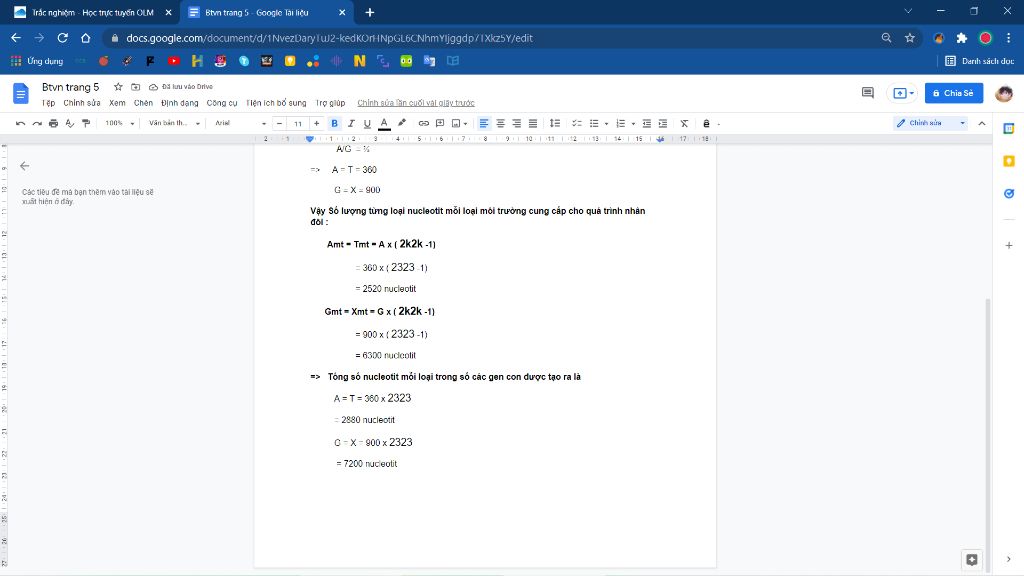
Task: Open numbered list options arrow
Action: [x=633, y=123]
